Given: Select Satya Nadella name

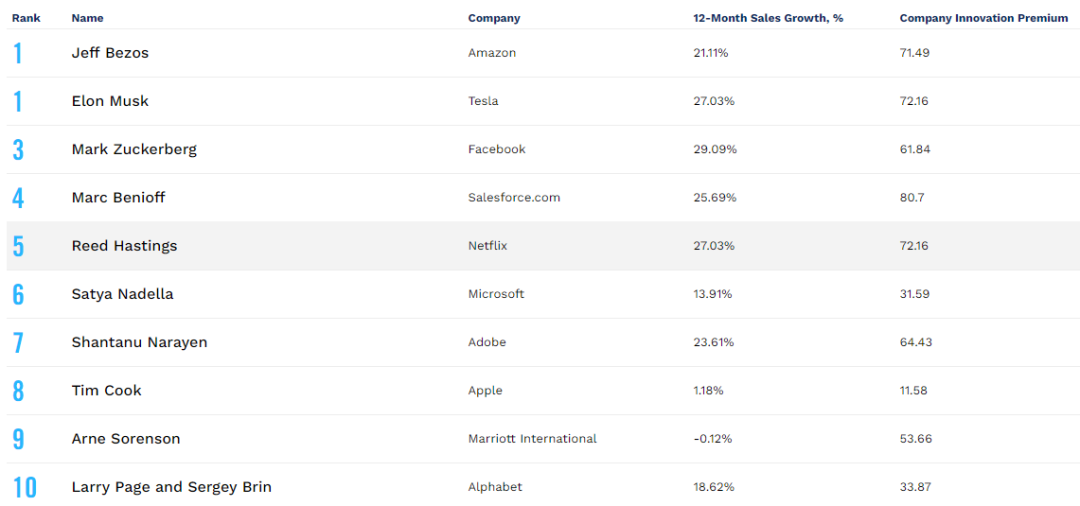Looking at the screenshot, I should click(x=123, y=294).
